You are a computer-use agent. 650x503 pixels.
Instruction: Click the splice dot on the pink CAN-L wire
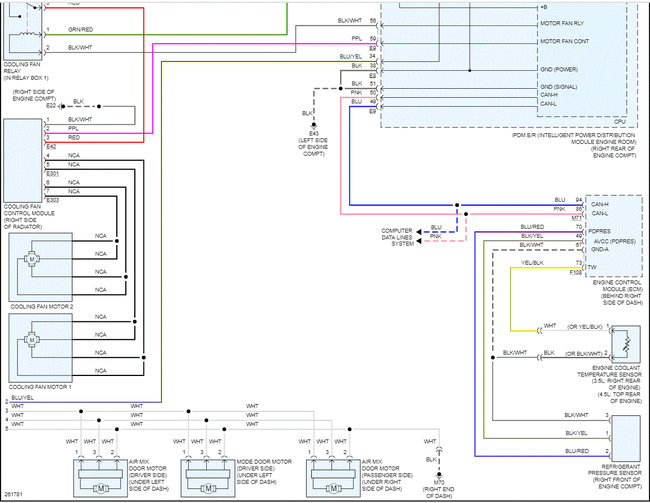(x=466, y=214)
